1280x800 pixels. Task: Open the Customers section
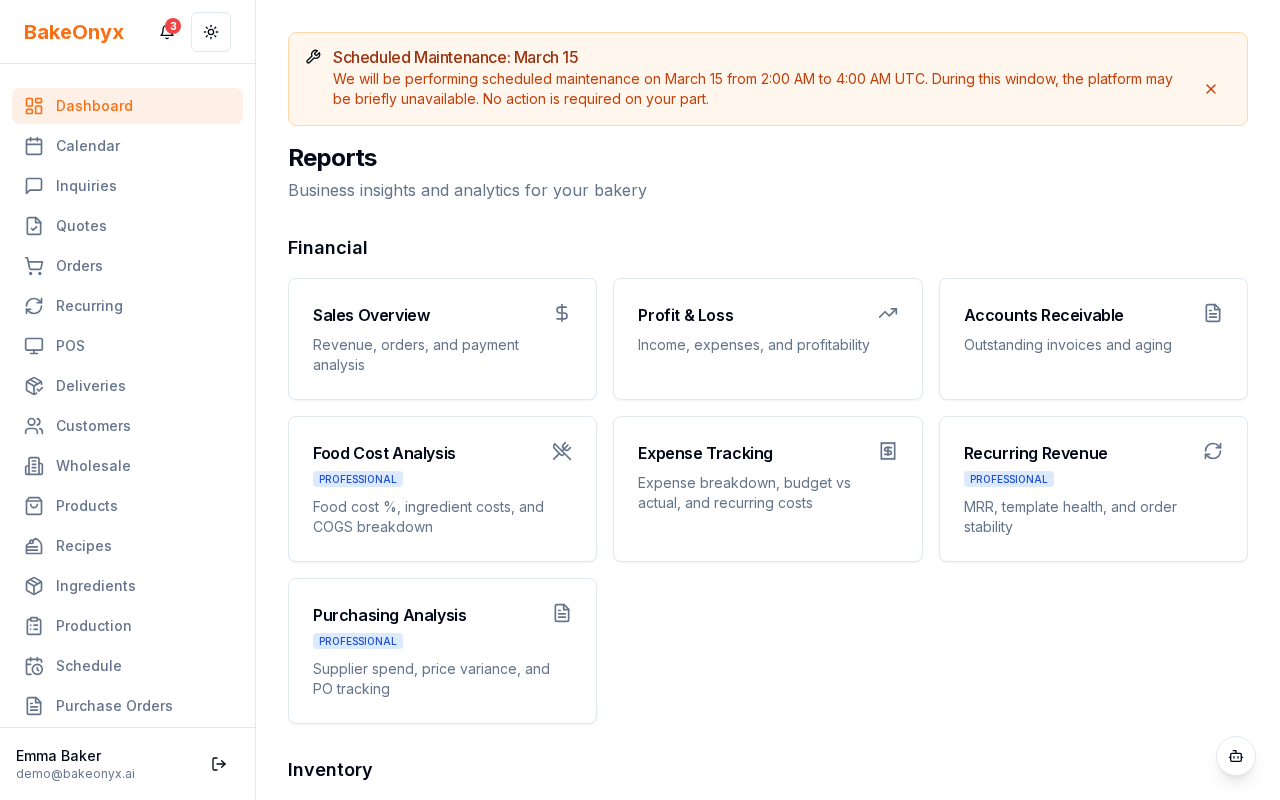click(x=93, y=426)
